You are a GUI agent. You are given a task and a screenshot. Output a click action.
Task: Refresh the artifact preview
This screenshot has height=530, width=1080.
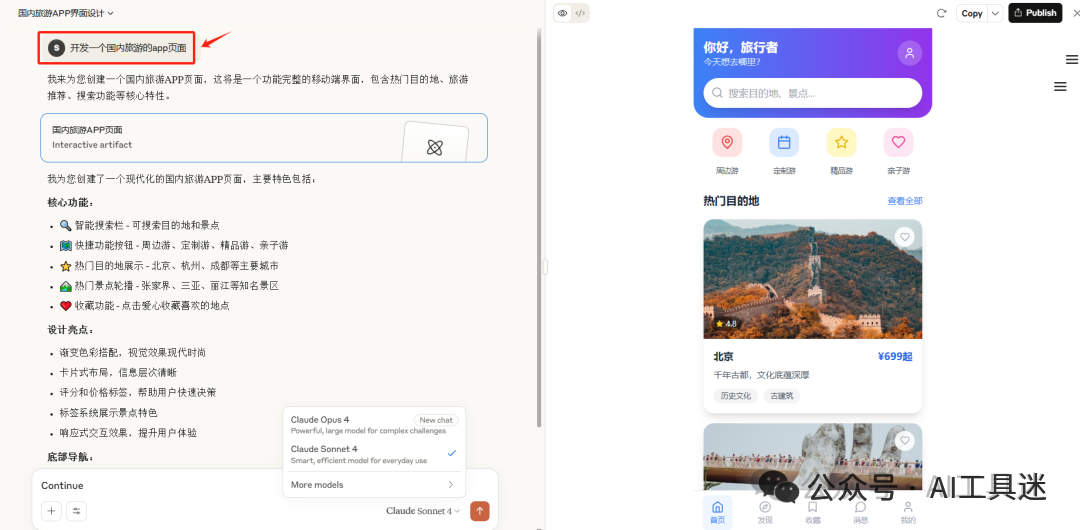pyautogui.click(x=941, y=13)
